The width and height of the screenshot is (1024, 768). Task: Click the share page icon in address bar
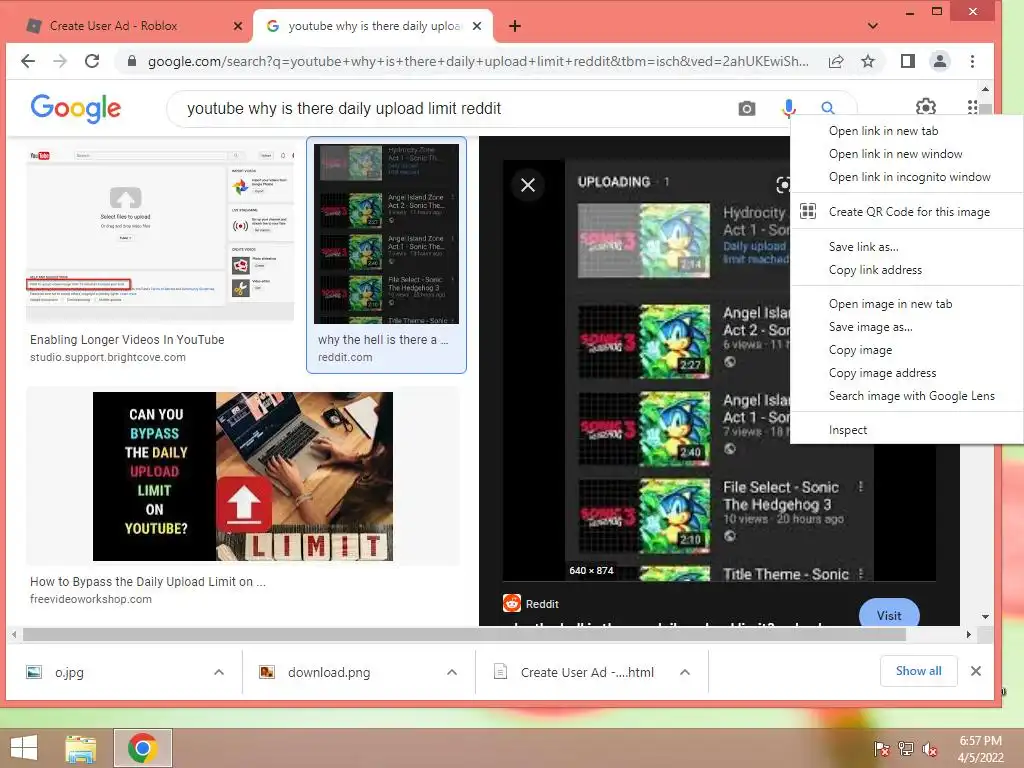(836, 61)
